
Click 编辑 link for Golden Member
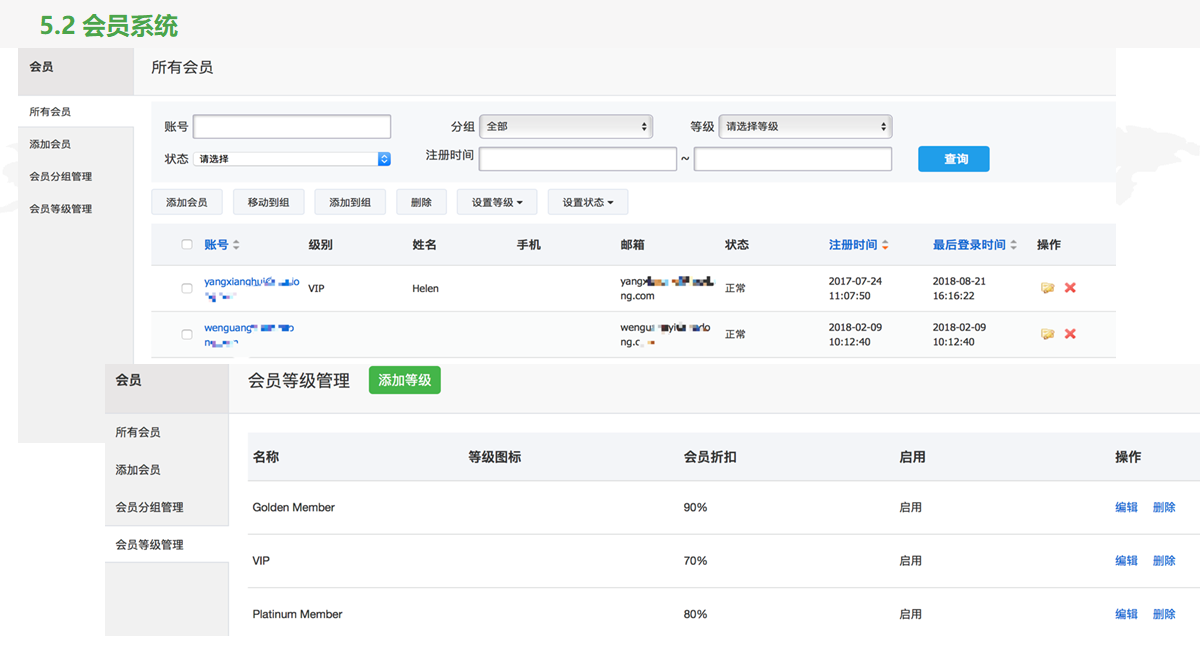point(1126,508)
